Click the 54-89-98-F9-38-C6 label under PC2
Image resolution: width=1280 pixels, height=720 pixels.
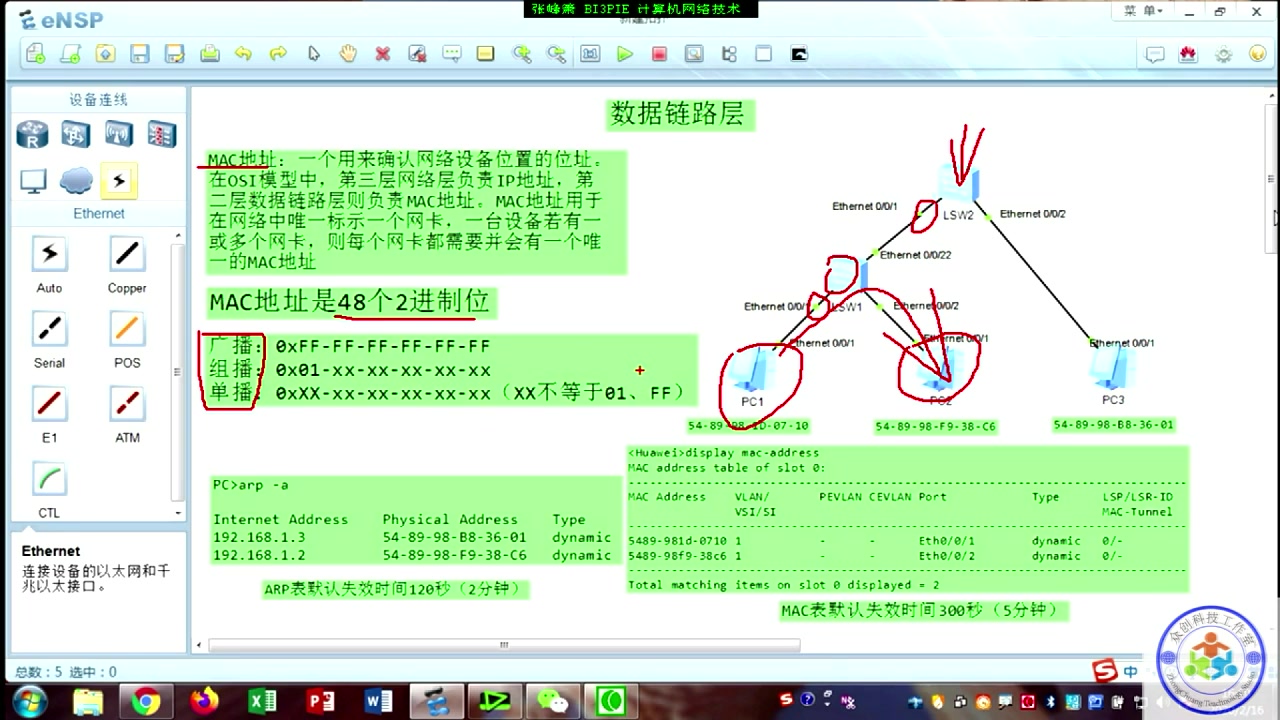(935, 427)
